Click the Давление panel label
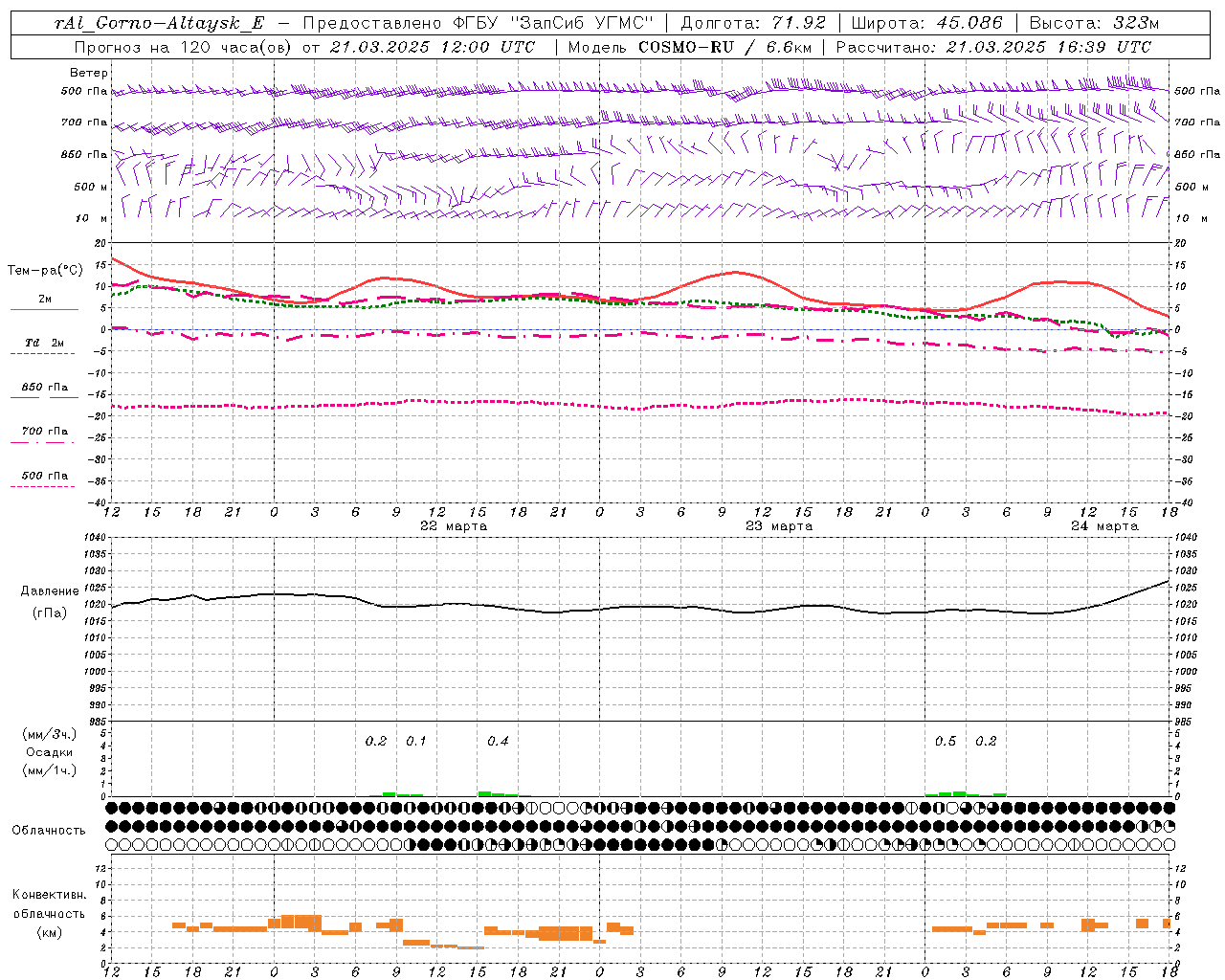This screenshot has height=980, width=1225. (x=50, y=591)
